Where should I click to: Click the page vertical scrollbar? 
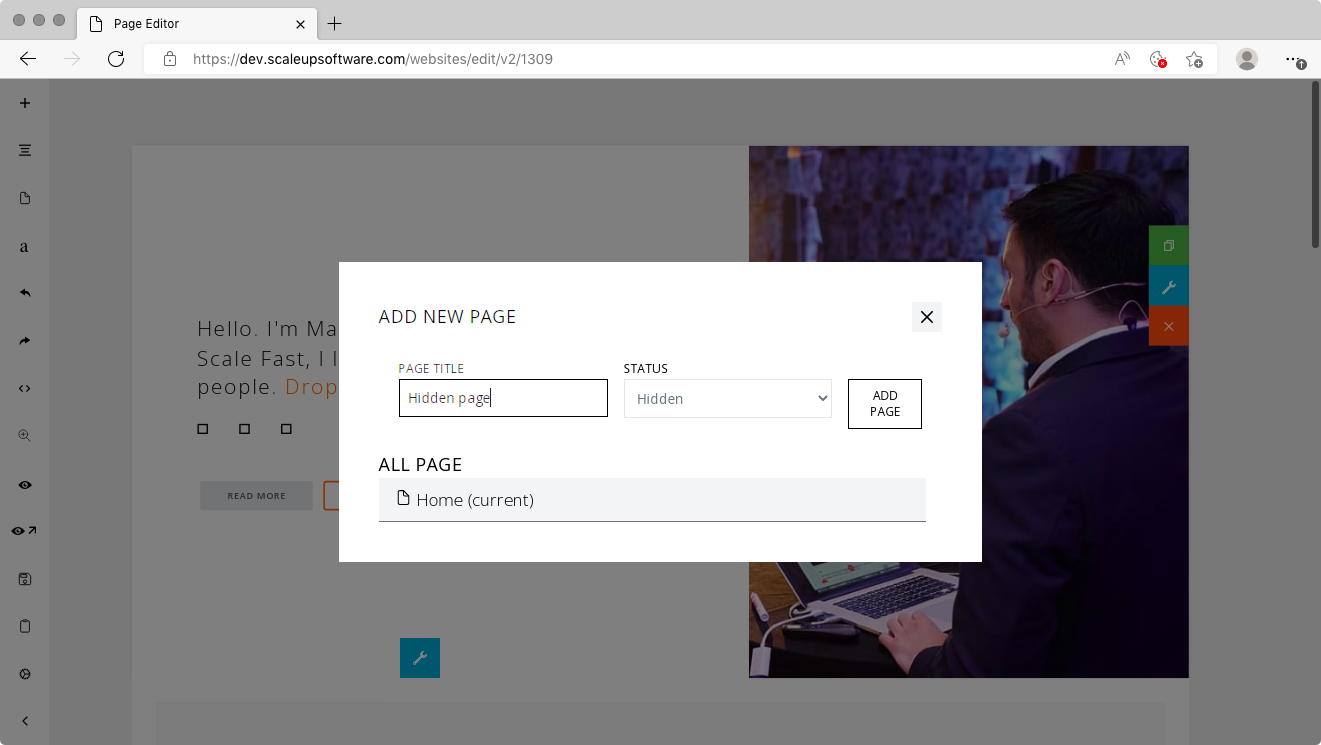tap(1315, 165)
